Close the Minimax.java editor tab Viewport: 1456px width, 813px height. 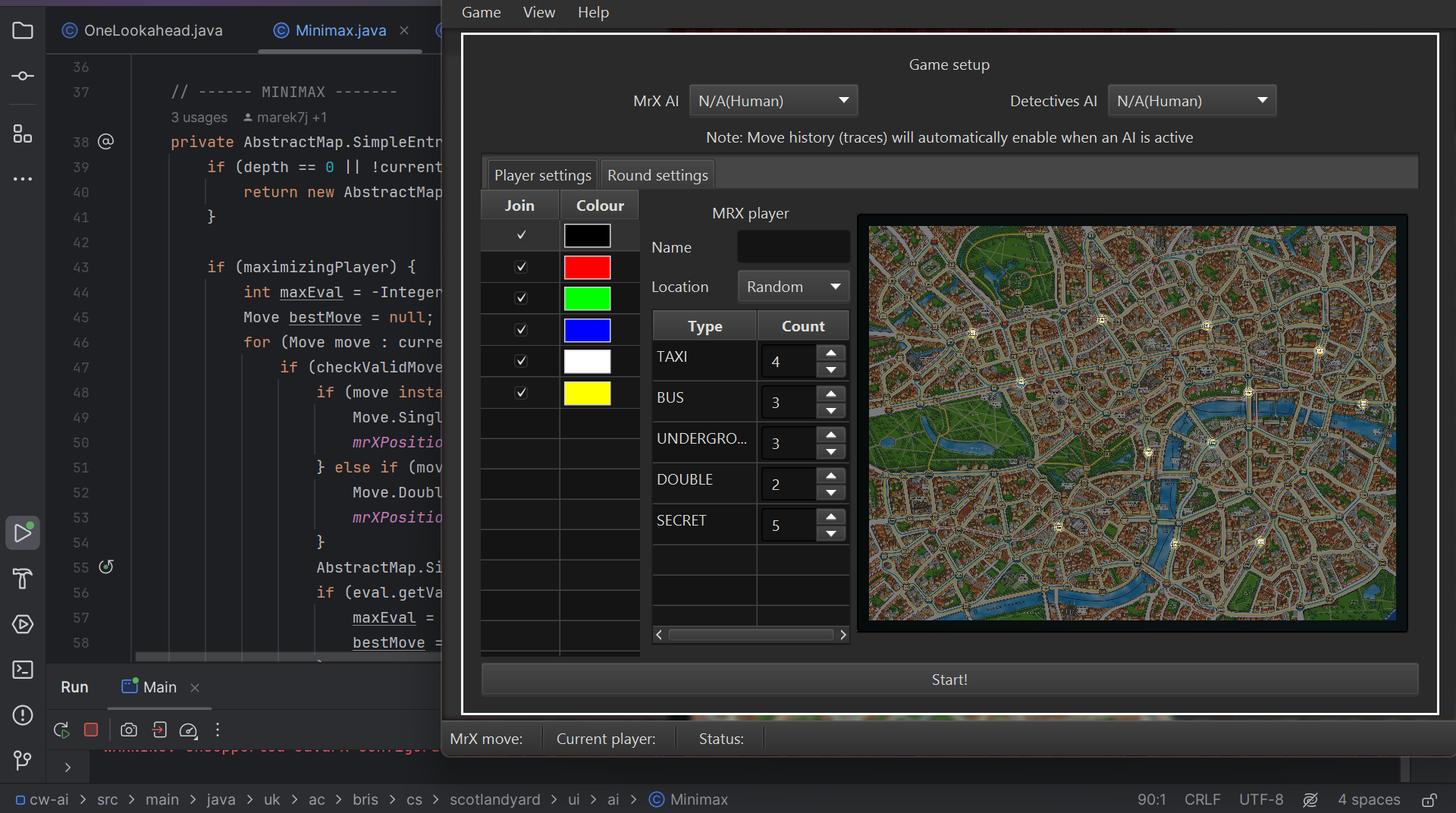click(404, 30)
